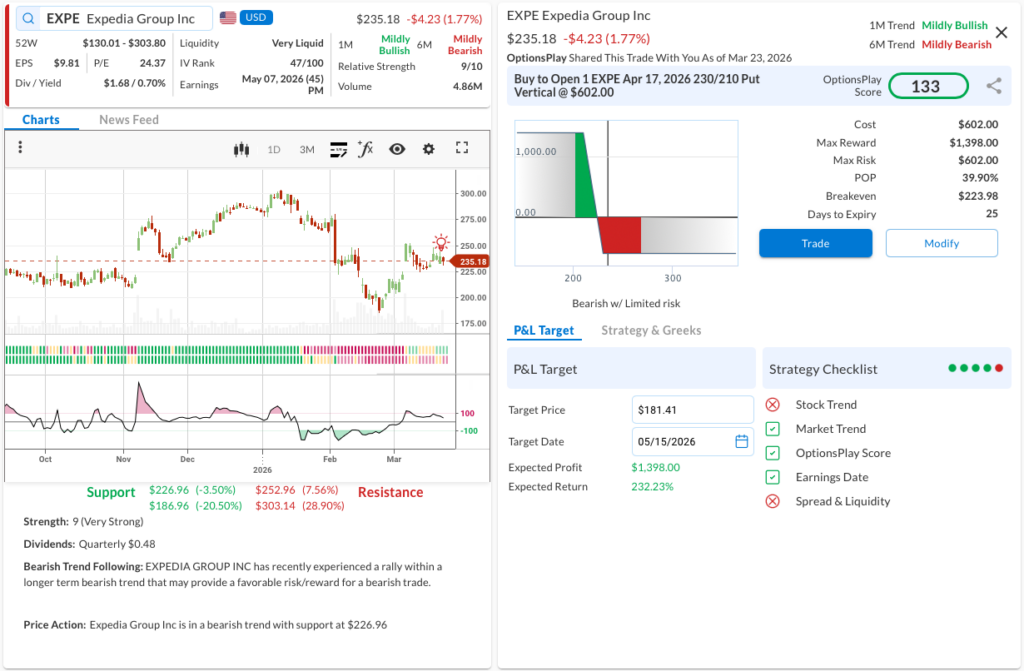Viewport: 1024px width, 671px height.
Task: Open the Target Date calendar picker
Action: click(x=741, y=441)
